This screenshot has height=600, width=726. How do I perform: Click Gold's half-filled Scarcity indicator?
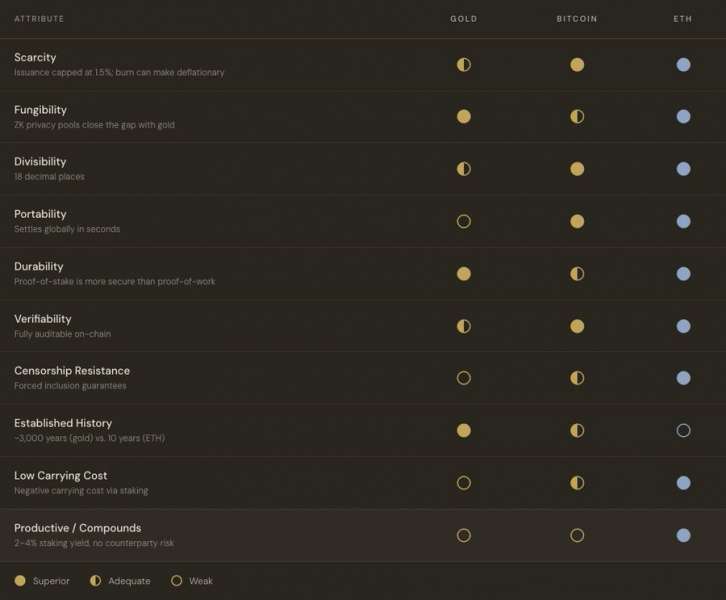[x=463, y=64]
